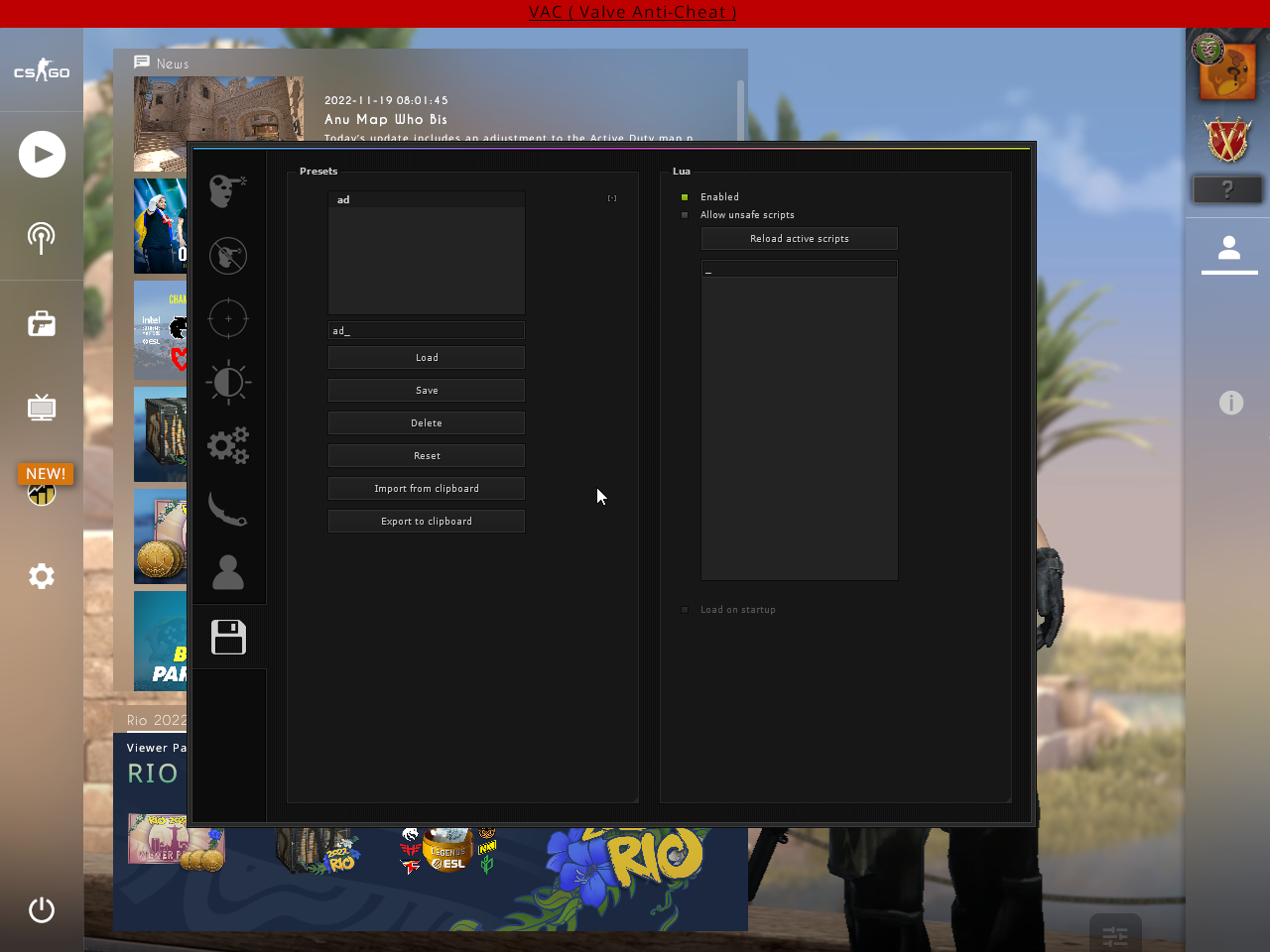Viewport: 1270px width, 952px height.
Task: Switch to the Rio 2022 tab
Action: pos(157,720)
